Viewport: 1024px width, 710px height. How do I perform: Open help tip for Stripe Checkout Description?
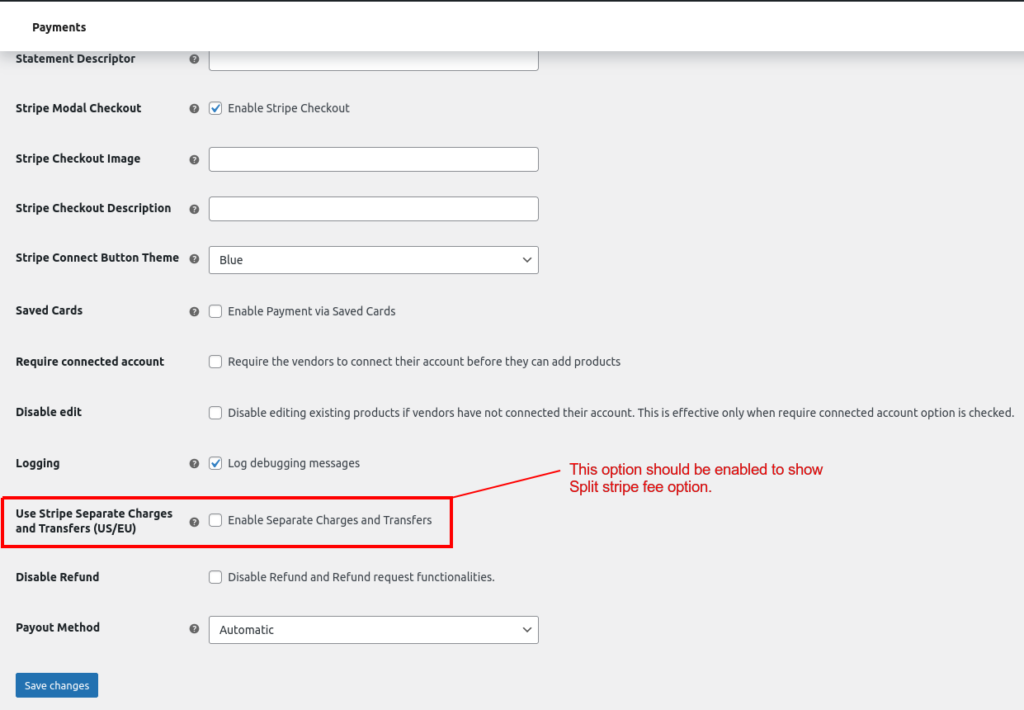click(x=194, y=209)
